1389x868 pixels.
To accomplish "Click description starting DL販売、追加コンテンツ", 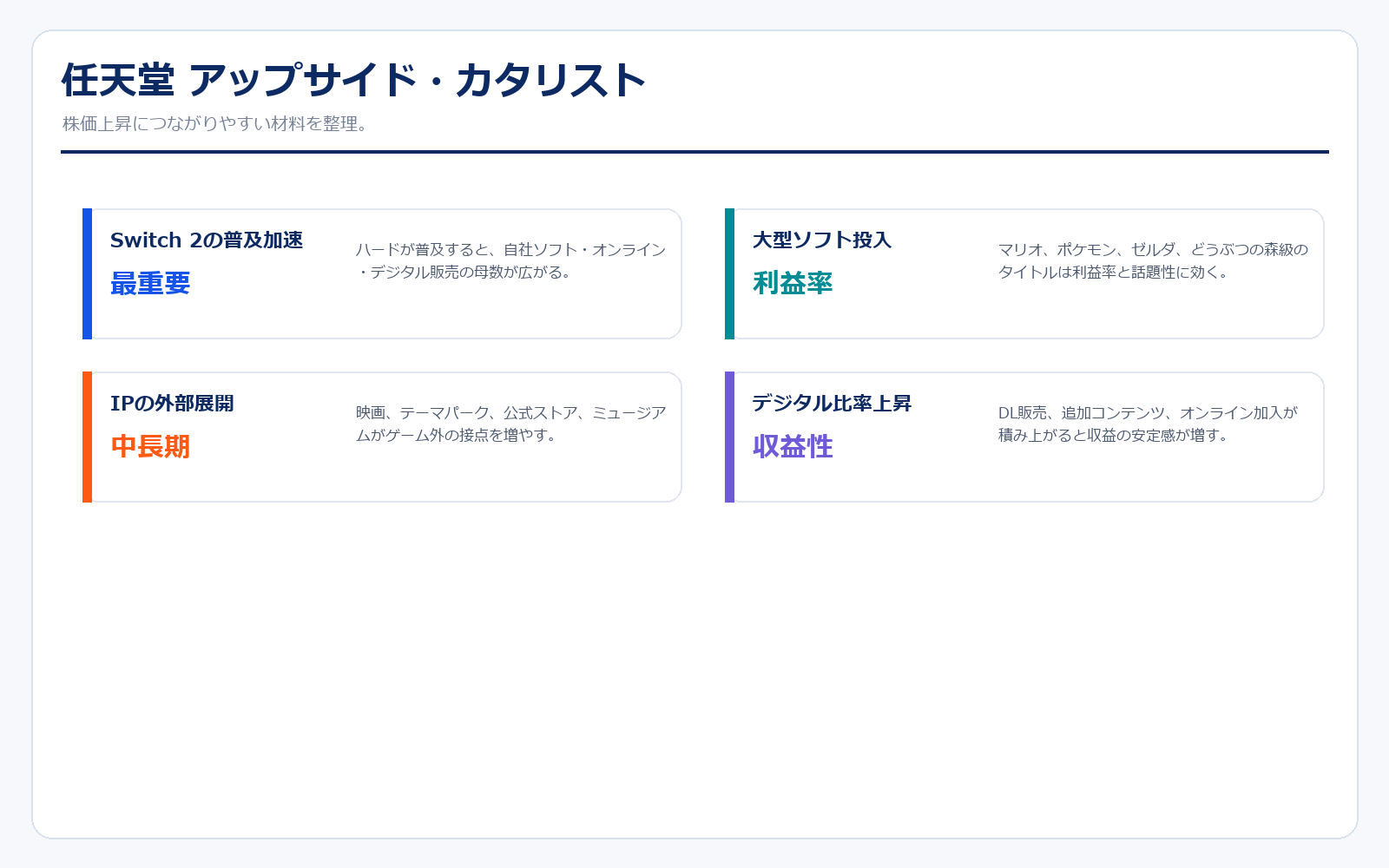I will point(1148,424).
